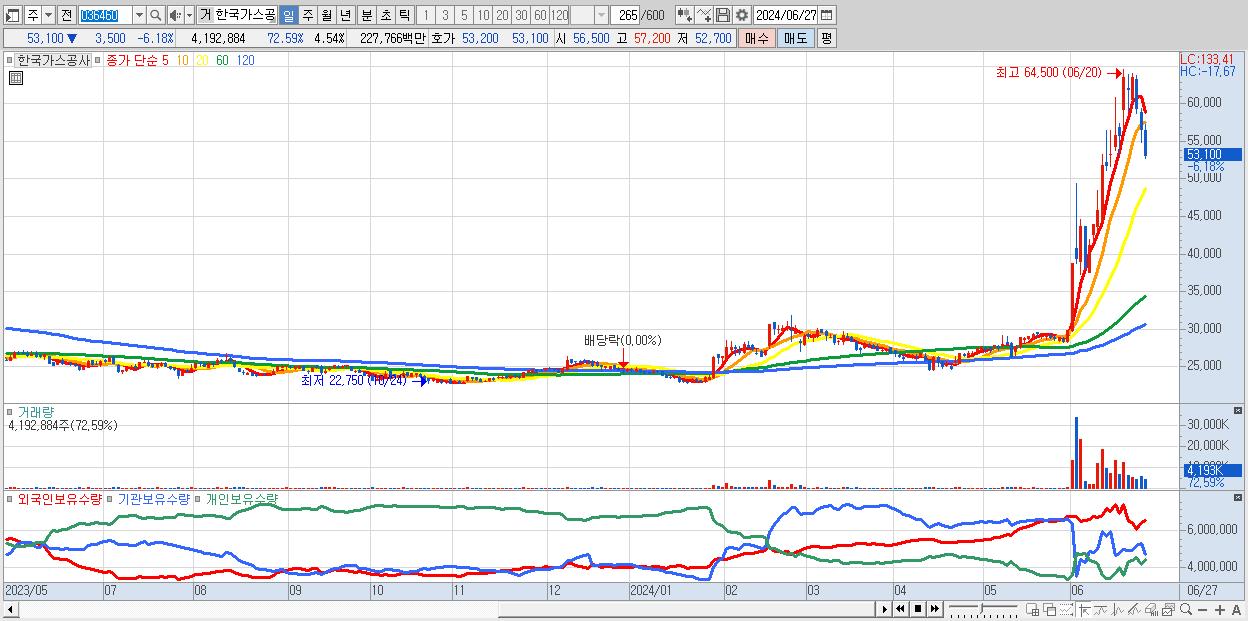Select the 초 second chart period
Image resolution: width=1248 pixels, height=621 pixels.
(385, 15)
